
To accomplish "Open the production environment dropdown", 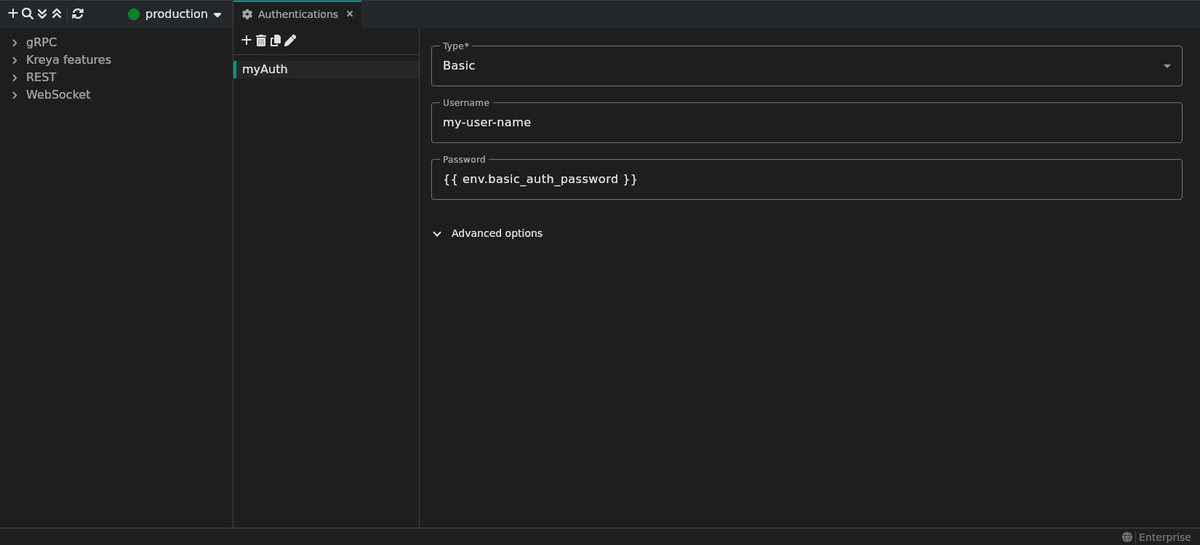I will click(175, 14).
